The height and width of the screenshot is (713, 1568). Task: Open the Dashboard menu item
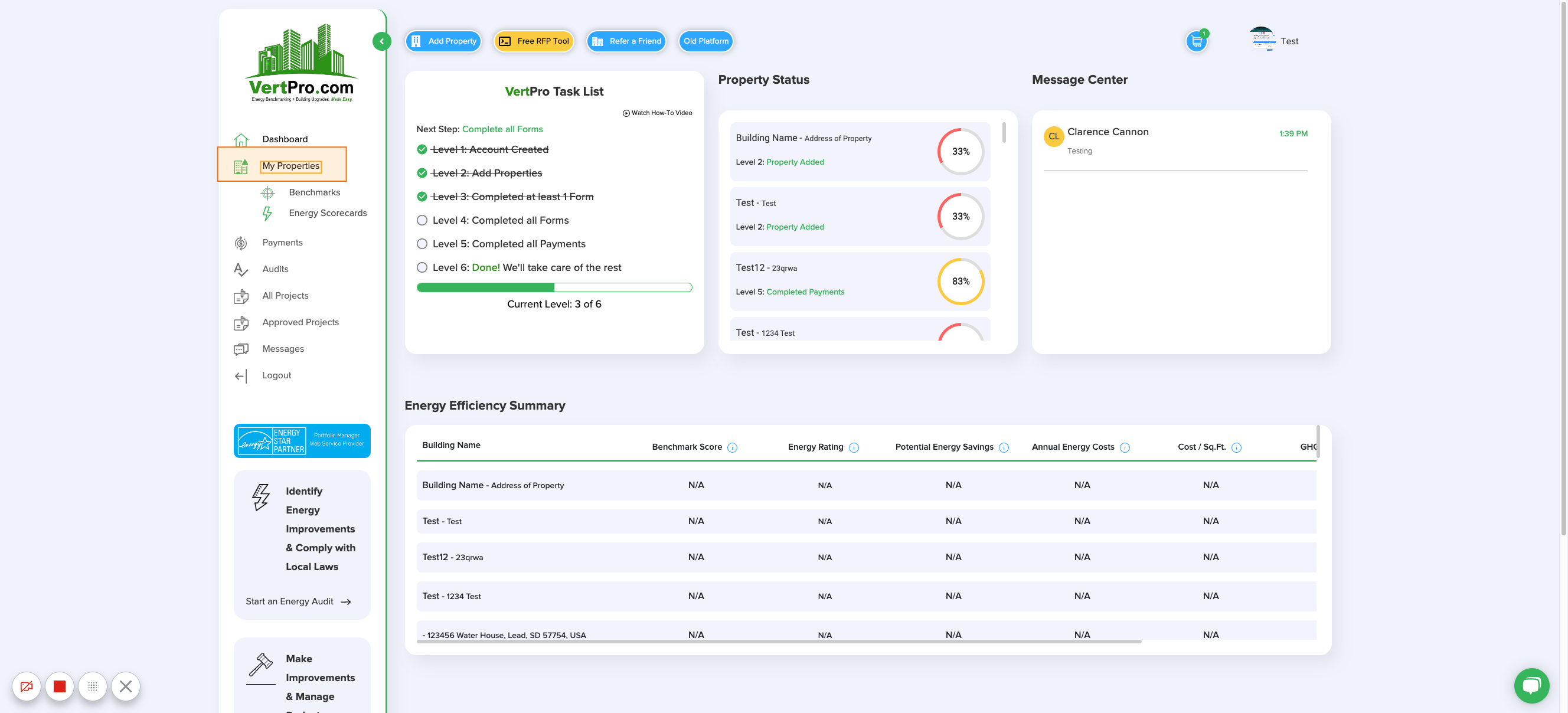coord(285,139)
